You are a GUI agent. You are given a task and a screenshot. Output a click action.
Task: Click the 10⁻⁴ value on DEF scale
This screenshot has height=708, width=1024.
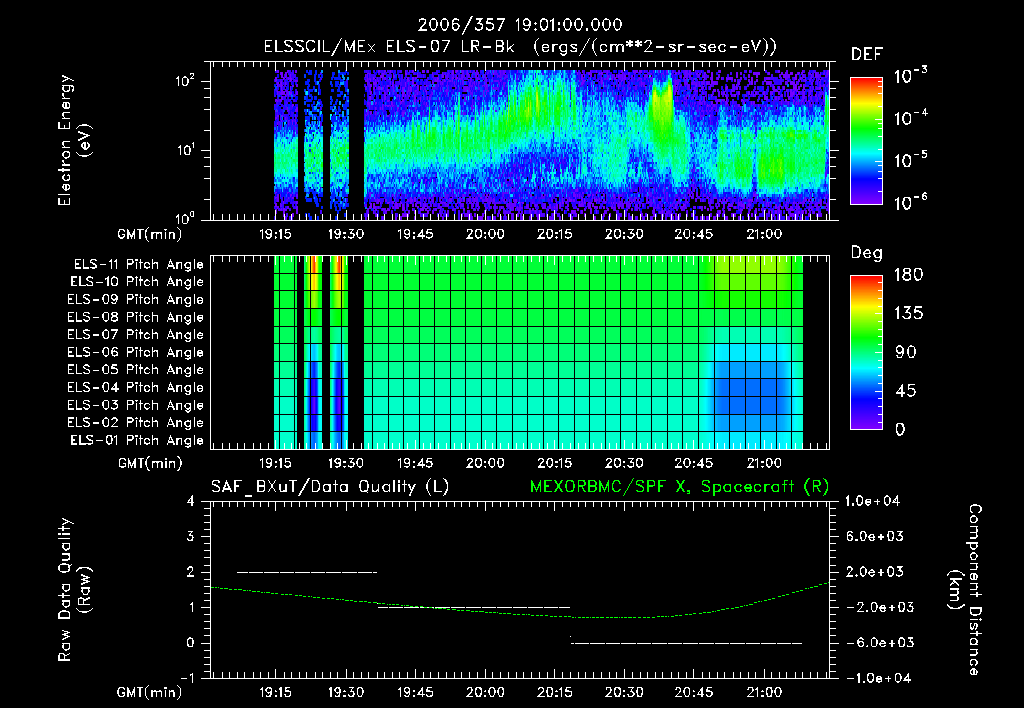(910, 118)
